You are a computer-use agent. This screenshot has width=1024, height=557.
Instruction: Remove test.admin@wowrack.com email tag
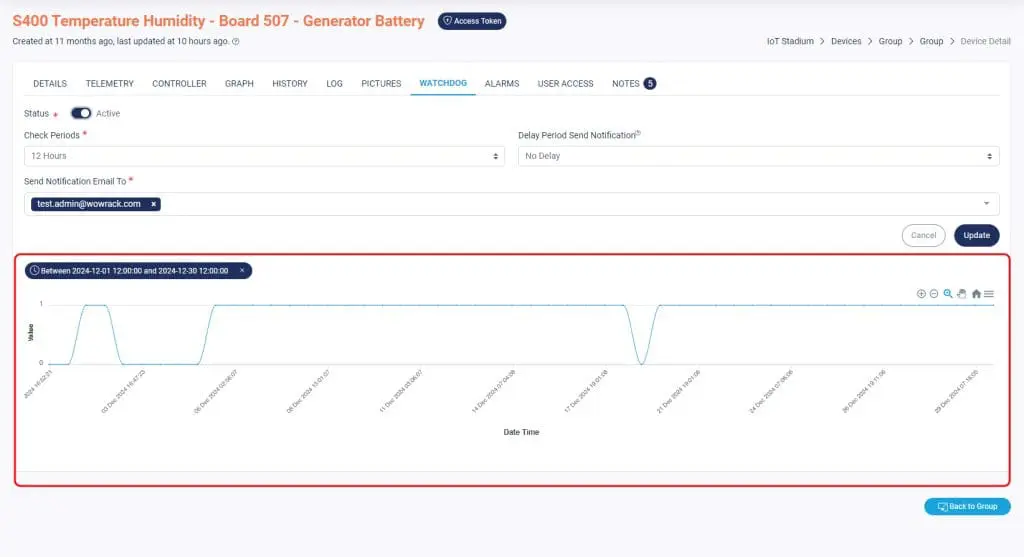pos(153,204)
